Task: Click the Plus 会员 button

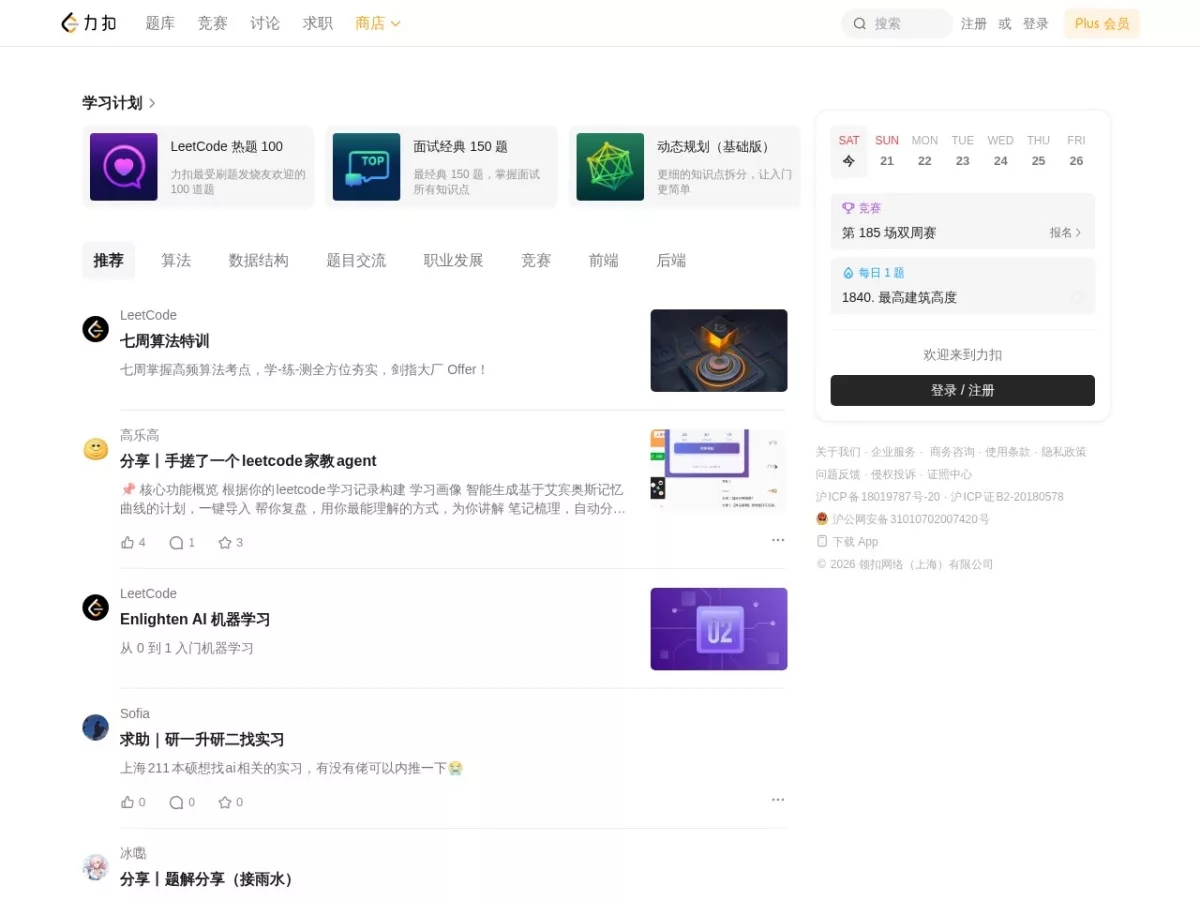Action: tap(1102, 23)
